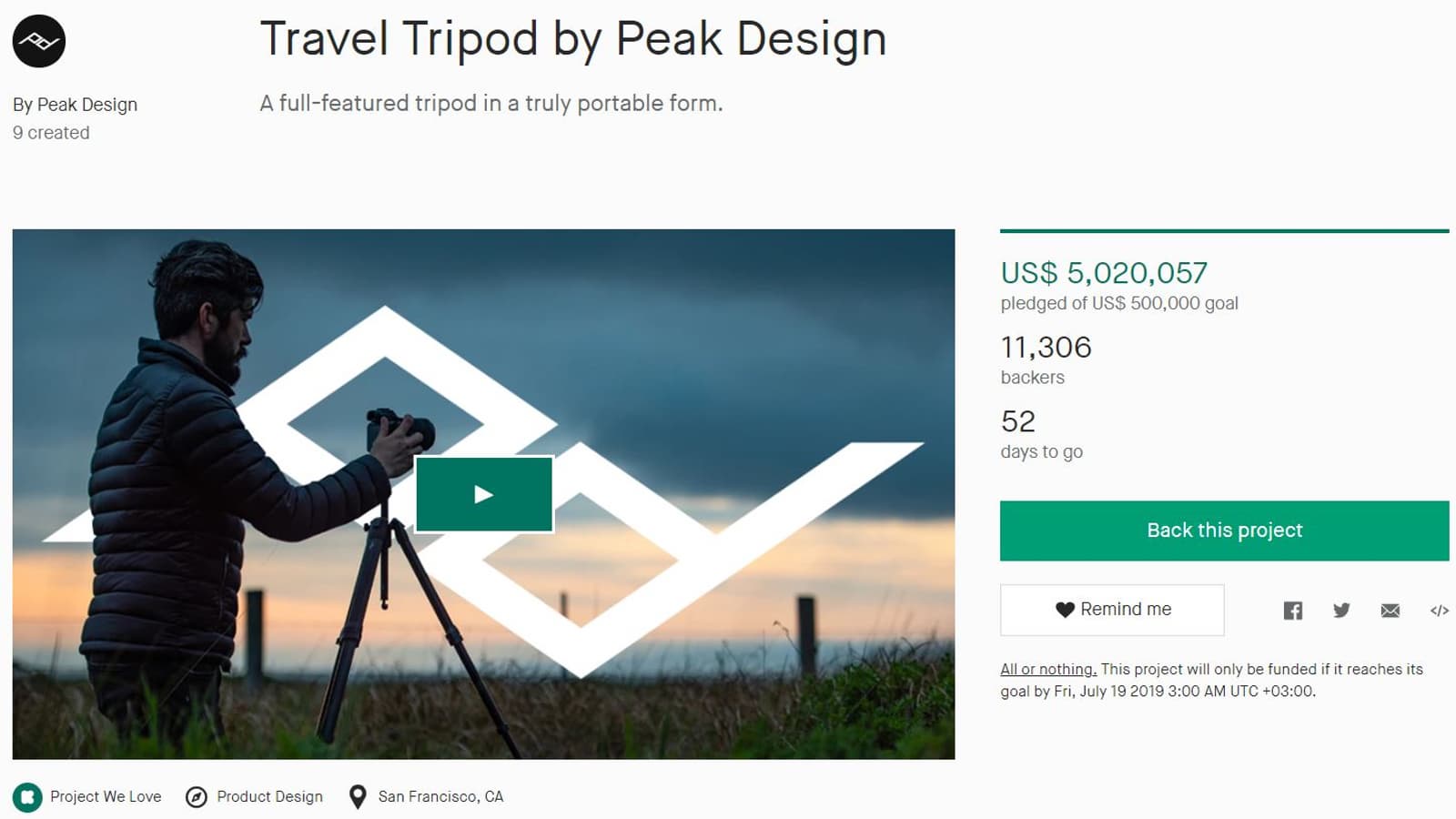Share project via Facebook icon
The height and width of the screenshot is (819, 1456).
[1293, 611]
